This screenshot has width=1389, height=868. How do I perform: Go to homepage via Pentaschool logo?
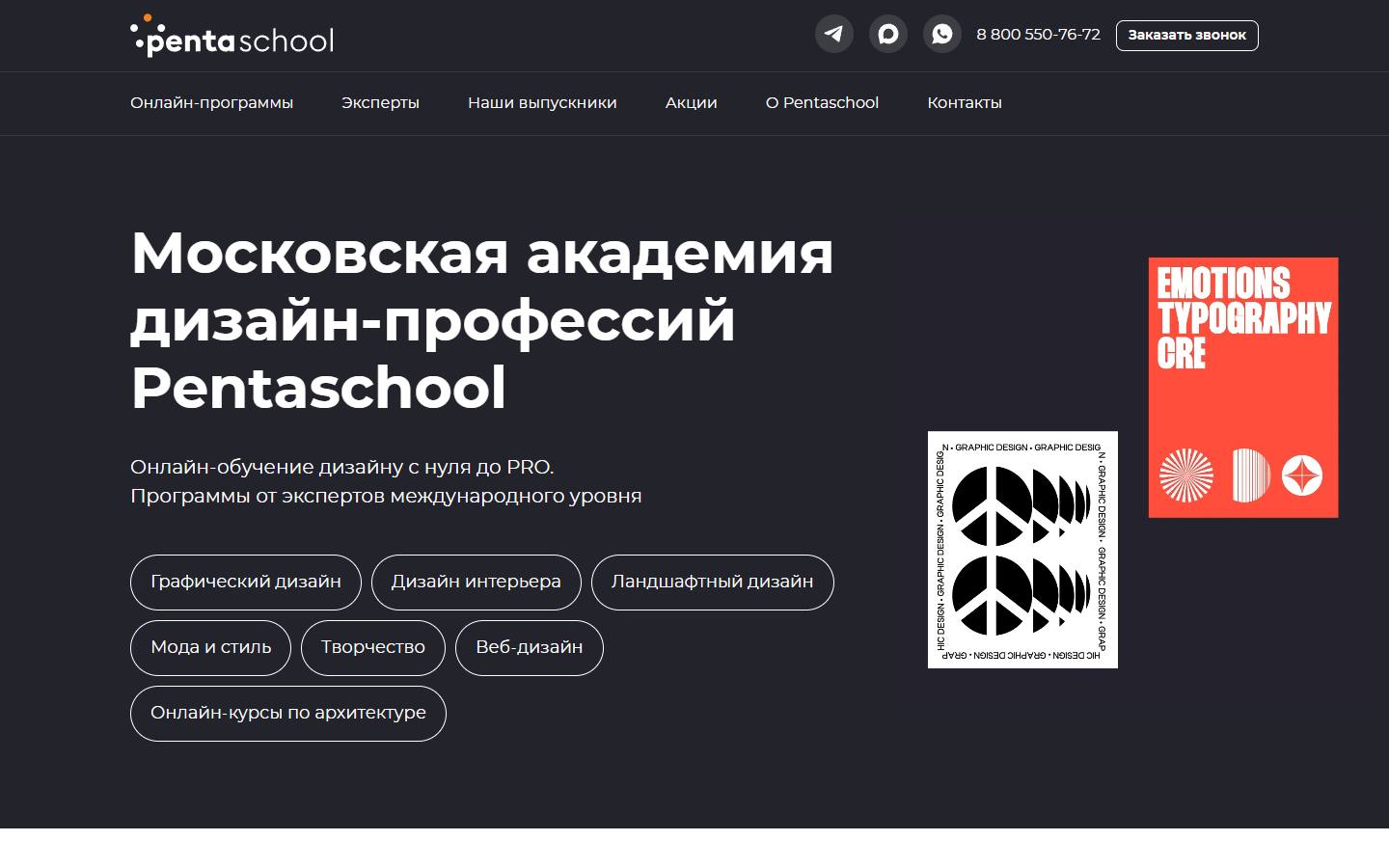coord(231,36)
